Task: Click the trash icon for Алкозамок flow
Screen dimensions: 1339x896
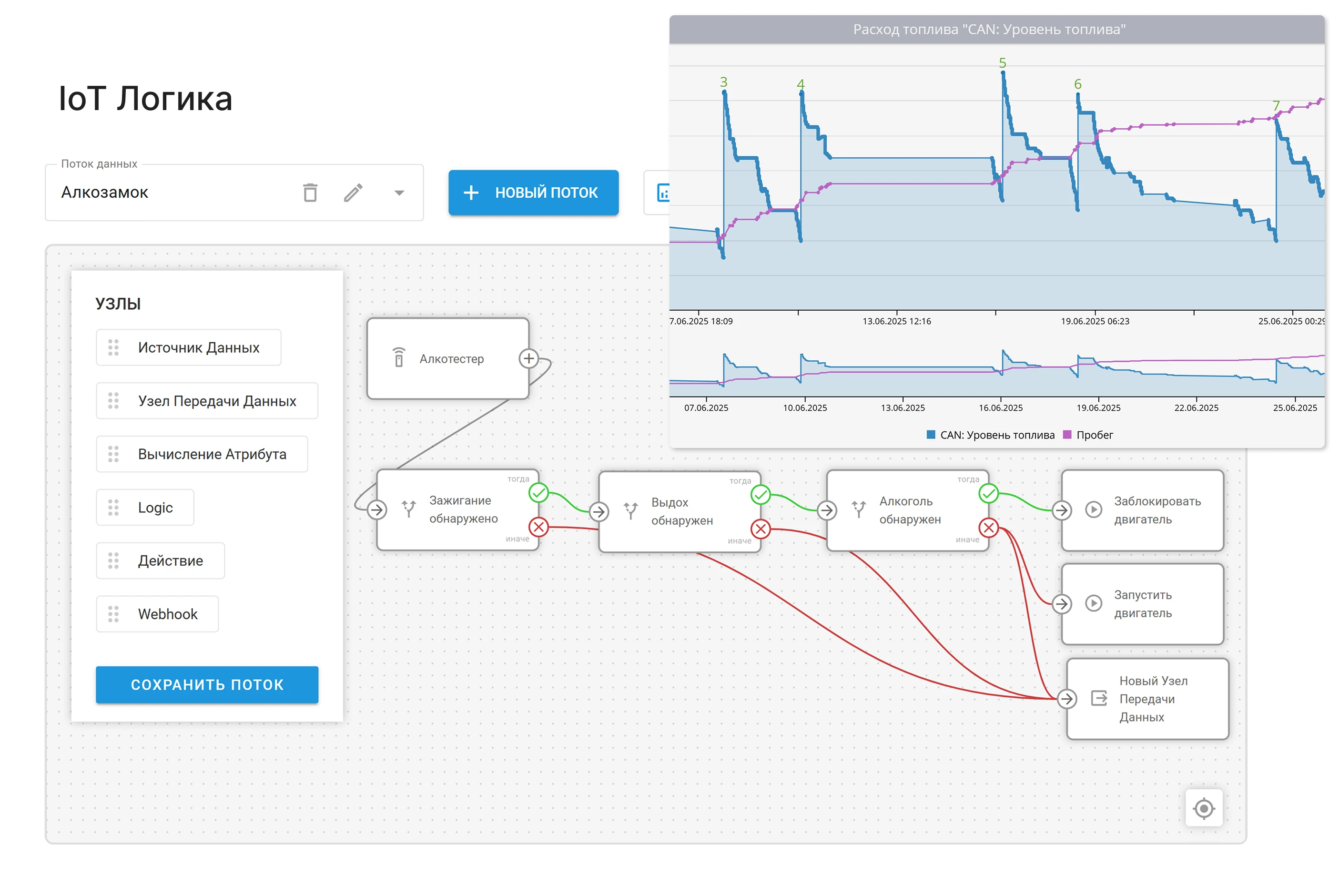Action: click(310, 193)
